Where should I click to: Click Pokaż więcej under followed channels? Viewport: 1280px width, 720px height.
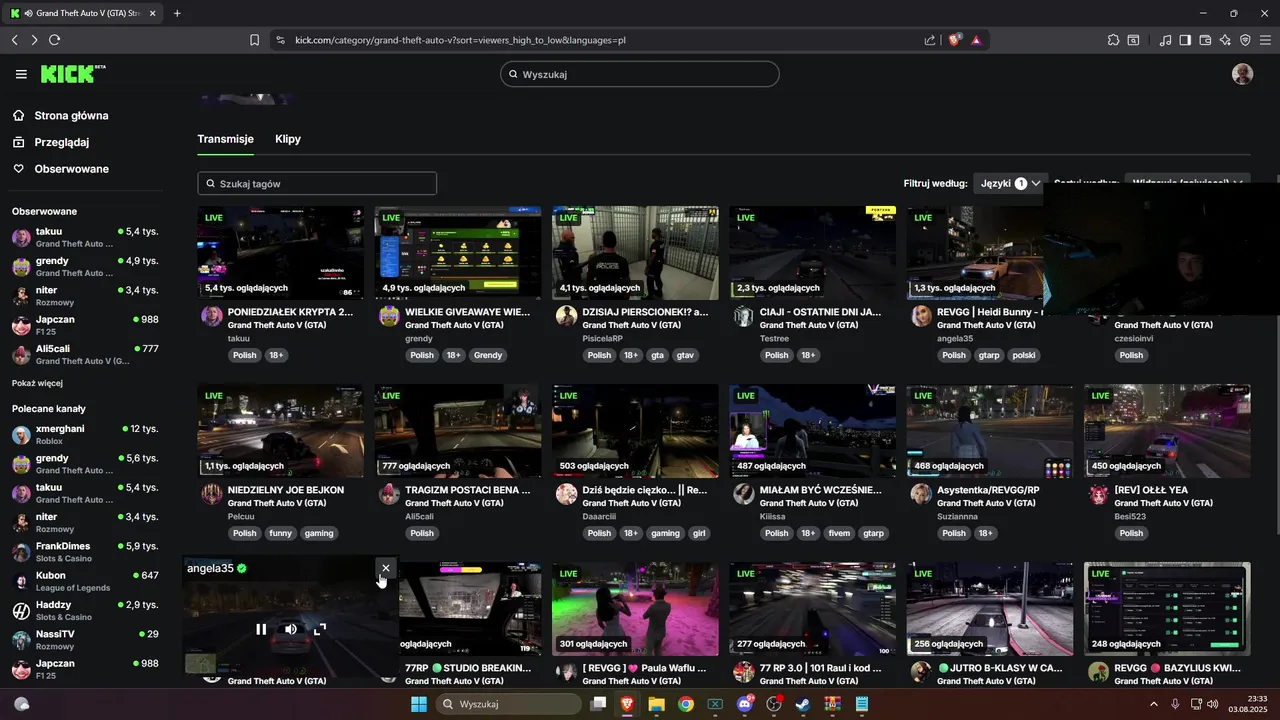[x=37, y=383]
